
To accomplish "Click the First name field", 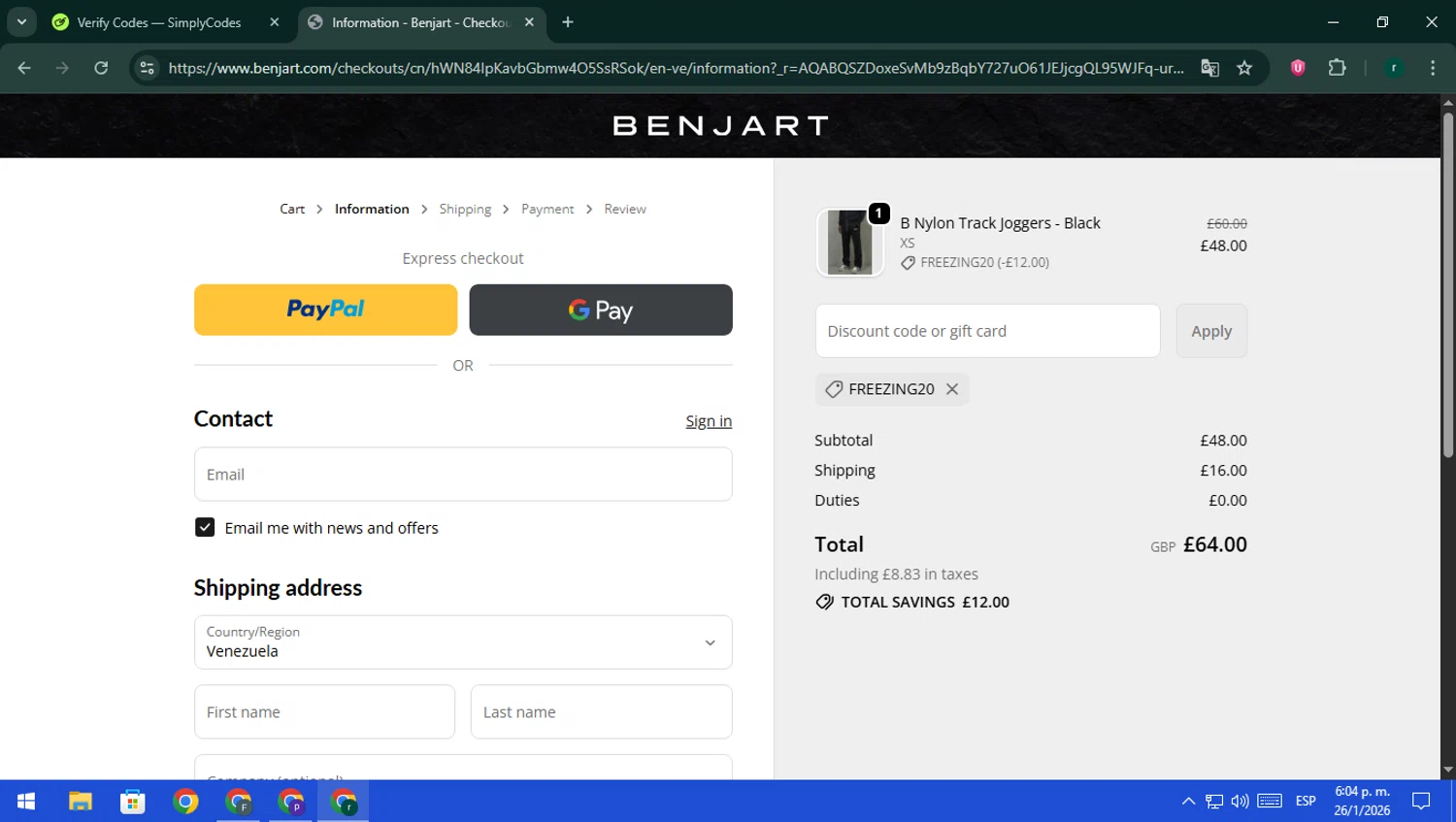I will point(324,712).
